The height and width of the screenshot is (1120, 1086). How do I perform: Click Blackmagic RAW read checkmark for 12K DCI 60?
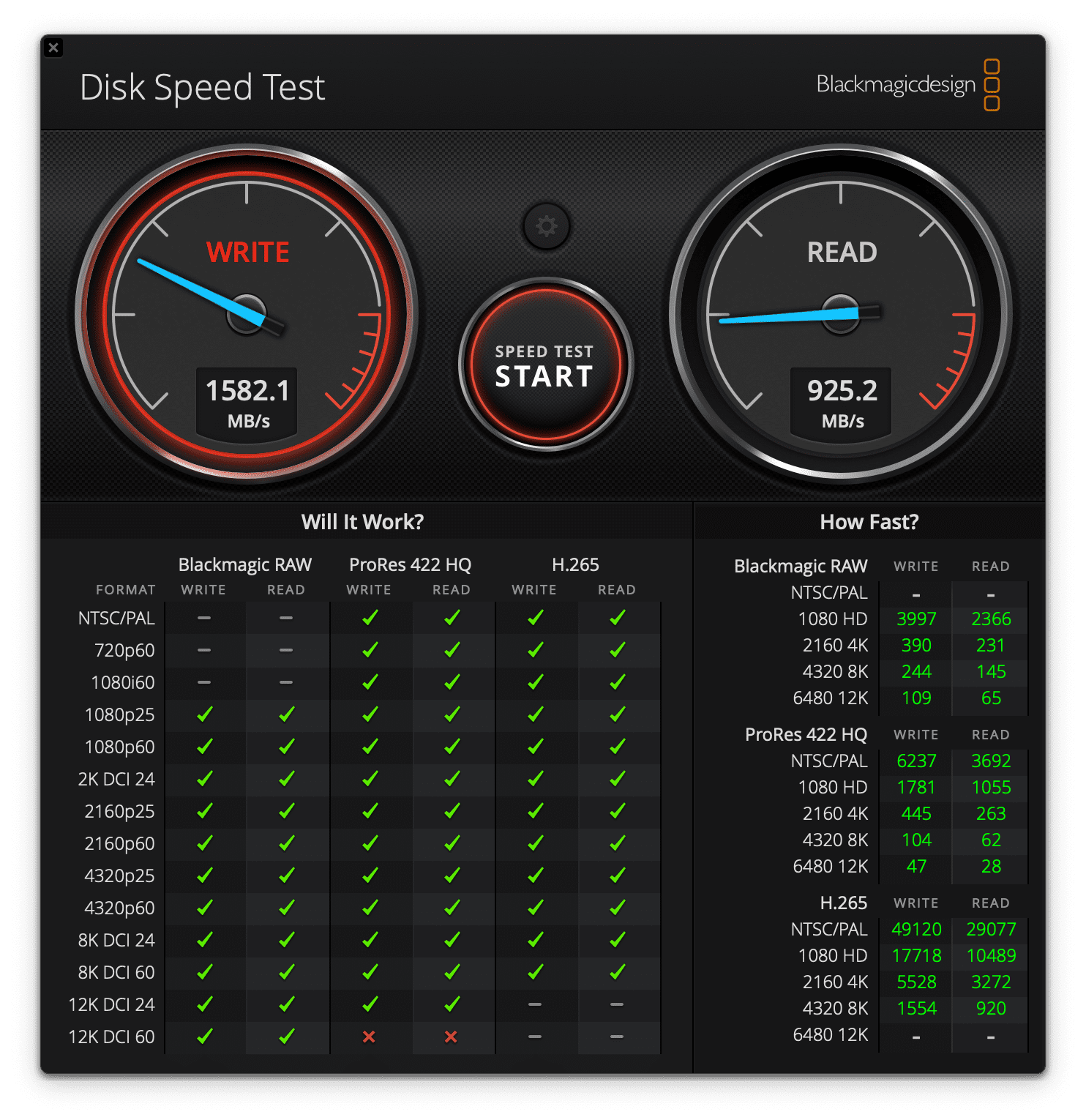[287, 1037]
